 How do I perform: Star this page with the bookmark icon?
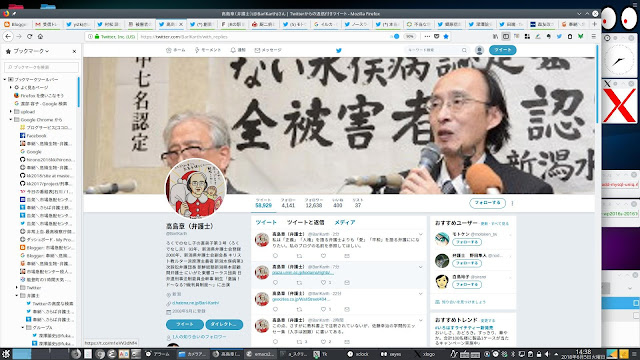(x=446, y=36)
